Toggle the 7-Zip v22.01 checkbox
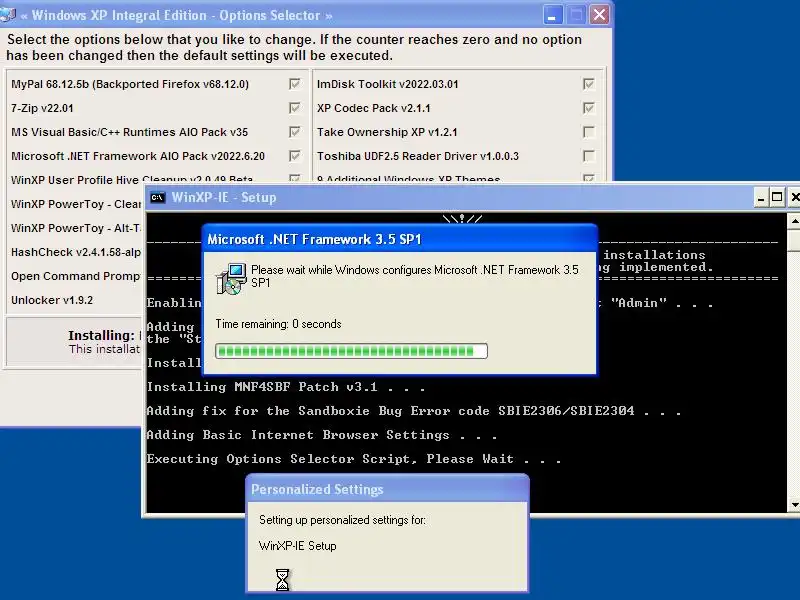Viewport: 800px width, 600px height. point(295,108)
